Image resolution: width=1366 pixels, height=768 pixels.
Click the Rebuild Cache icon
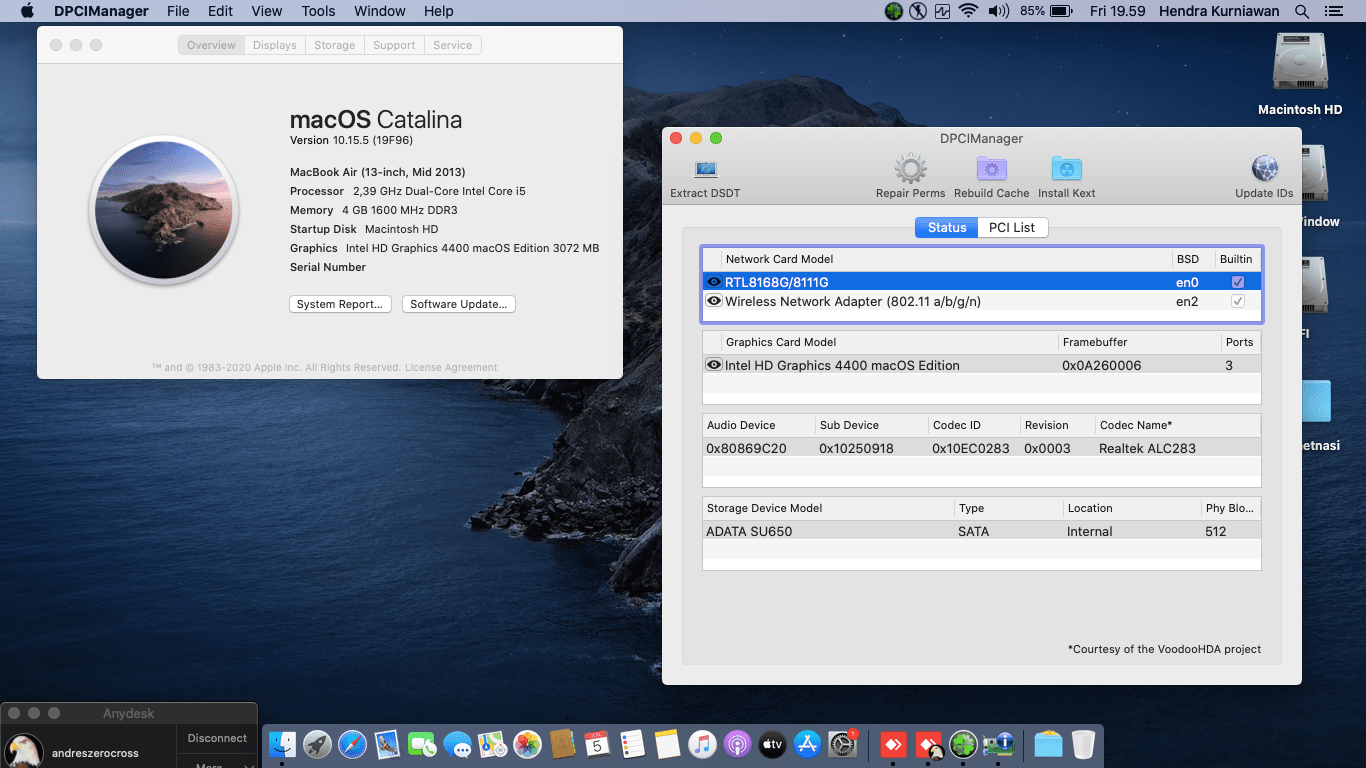coord(991,170)
